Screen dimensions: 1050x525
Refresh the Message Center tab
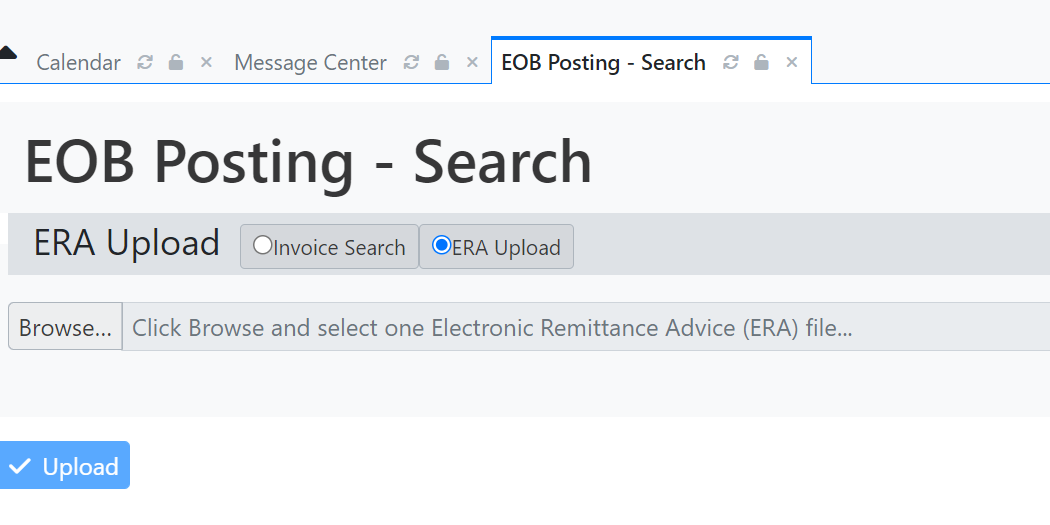click(x=411, y=63)
